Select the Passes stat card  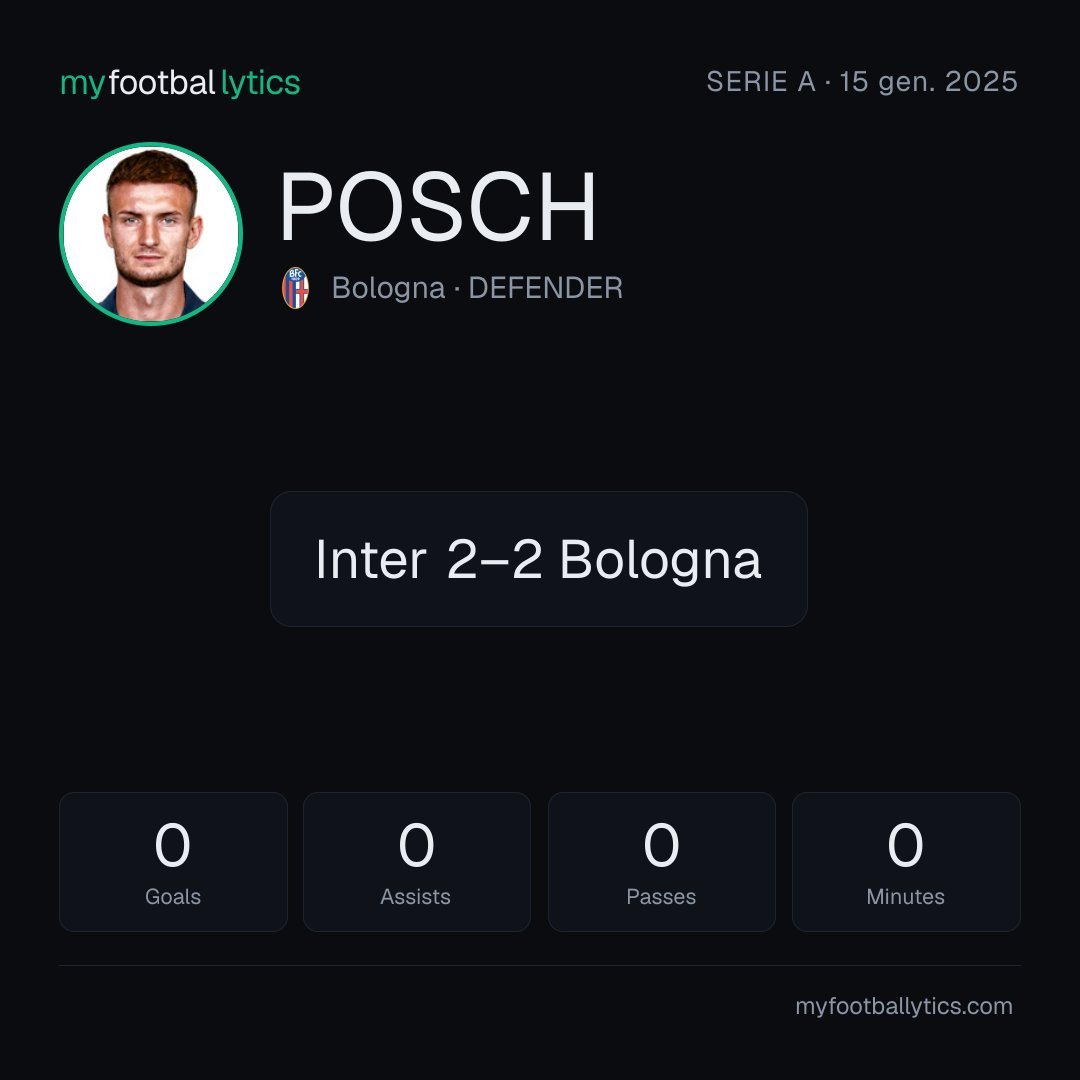pos(661,862)
